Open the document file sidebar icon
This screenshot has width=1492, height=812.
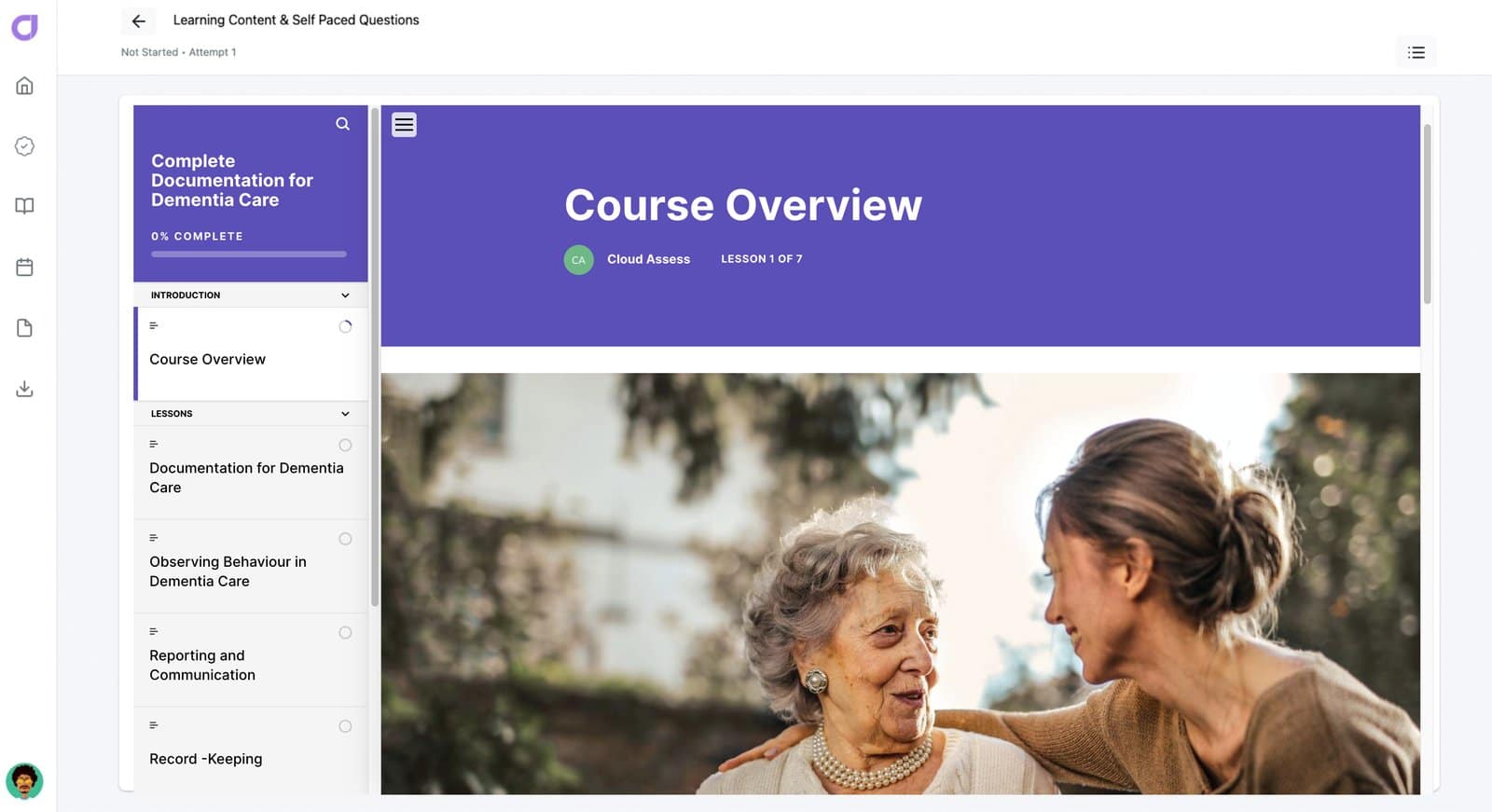pyautogui.click(x=24, y=328)
